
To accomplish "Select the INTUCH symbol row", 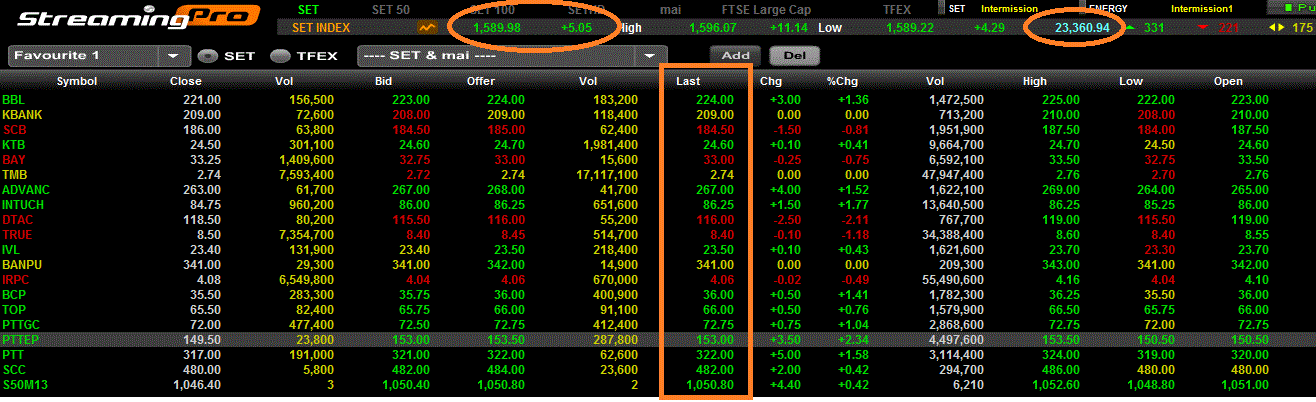I will [24, 205].
